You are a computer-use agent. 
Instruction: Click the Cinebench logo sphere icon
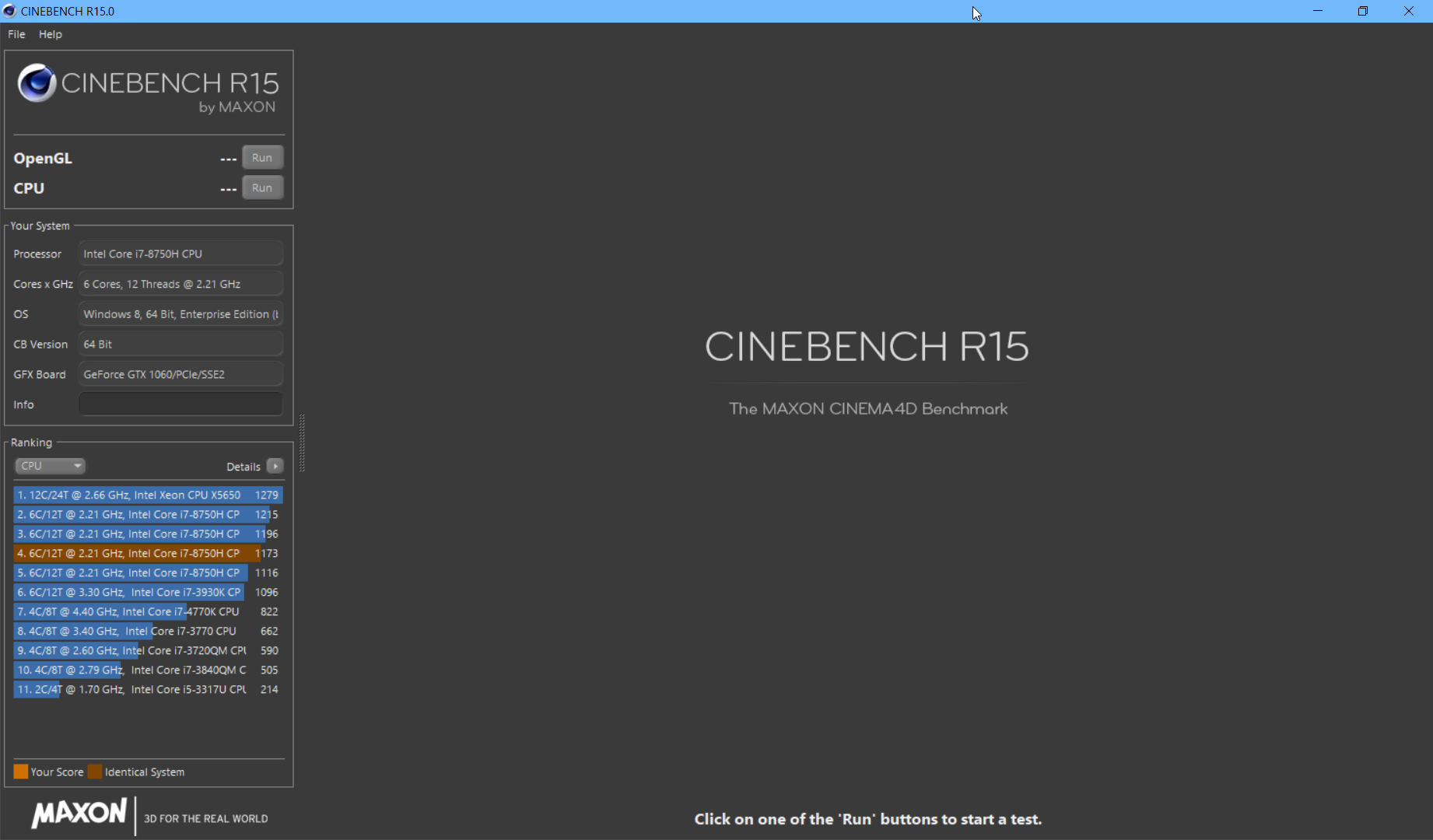(37, 83)
